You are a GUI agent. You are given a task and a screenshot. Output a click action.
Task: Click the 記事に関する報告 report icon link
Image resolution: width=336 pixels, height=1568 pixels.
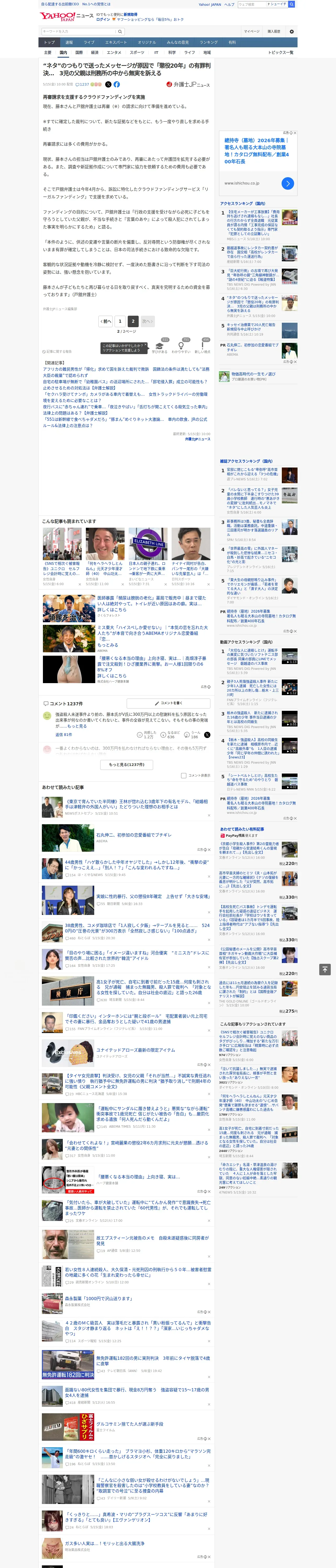pos(57,352)
